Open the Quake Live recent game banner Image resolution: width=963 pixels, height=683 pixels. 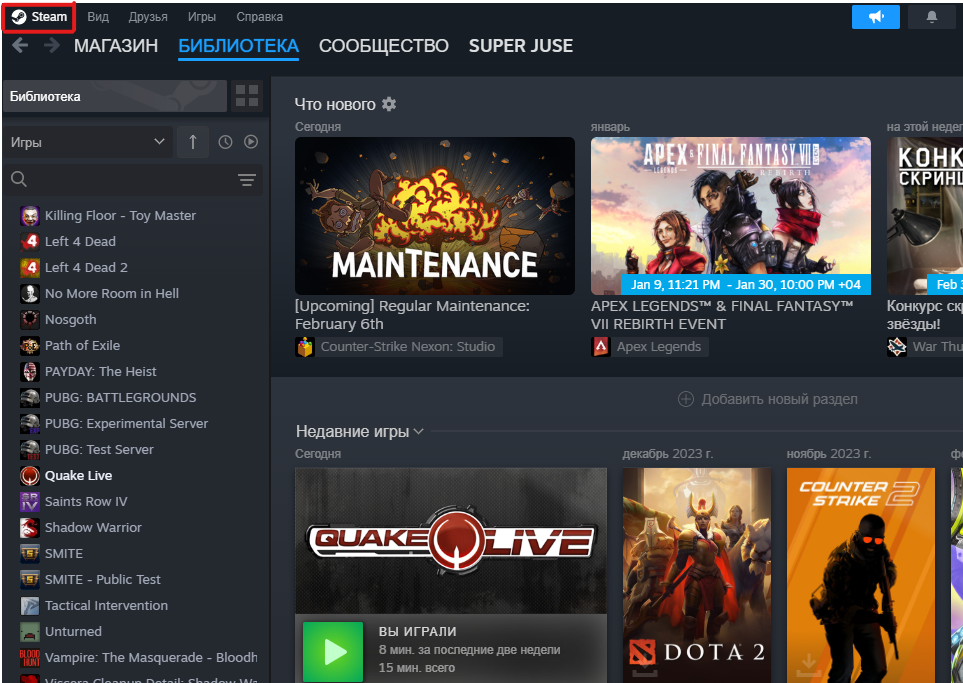click(451, 541)
